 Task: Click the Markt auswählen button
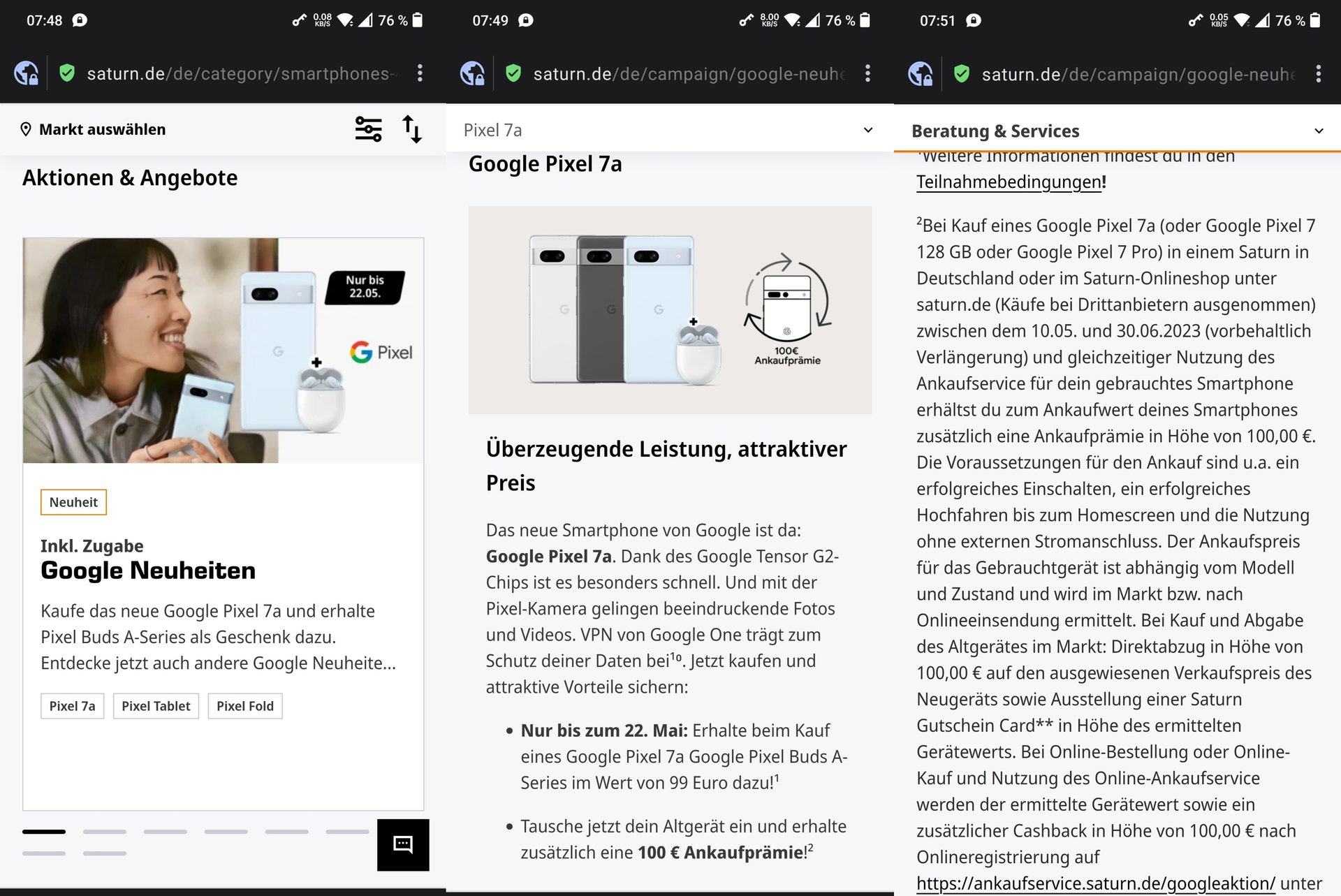[94, 129]
